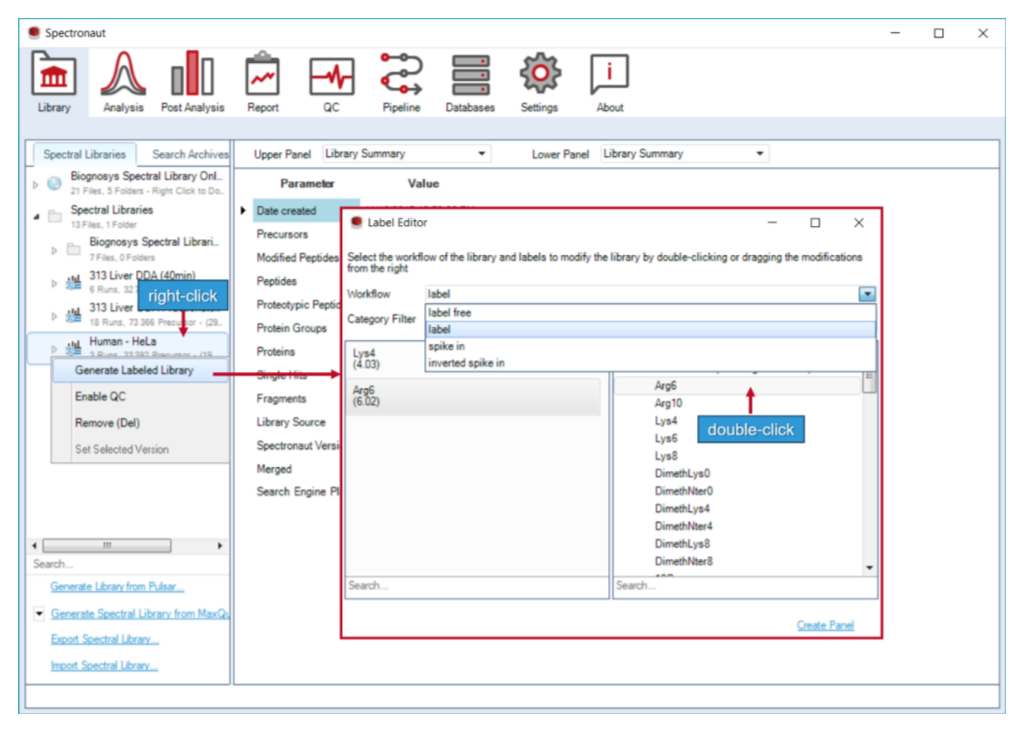The width and height of the screenshot is (1025, 733).
Task: Click the library tree Search field
Action: click(x=128, y=564)
